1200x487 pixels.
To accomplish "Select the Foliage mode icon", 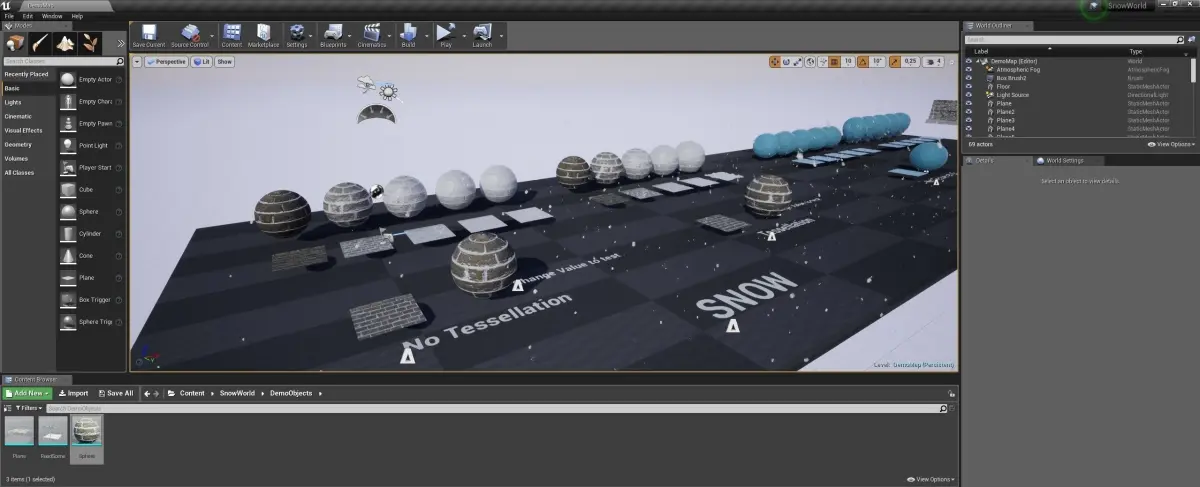I will (91, 43).
